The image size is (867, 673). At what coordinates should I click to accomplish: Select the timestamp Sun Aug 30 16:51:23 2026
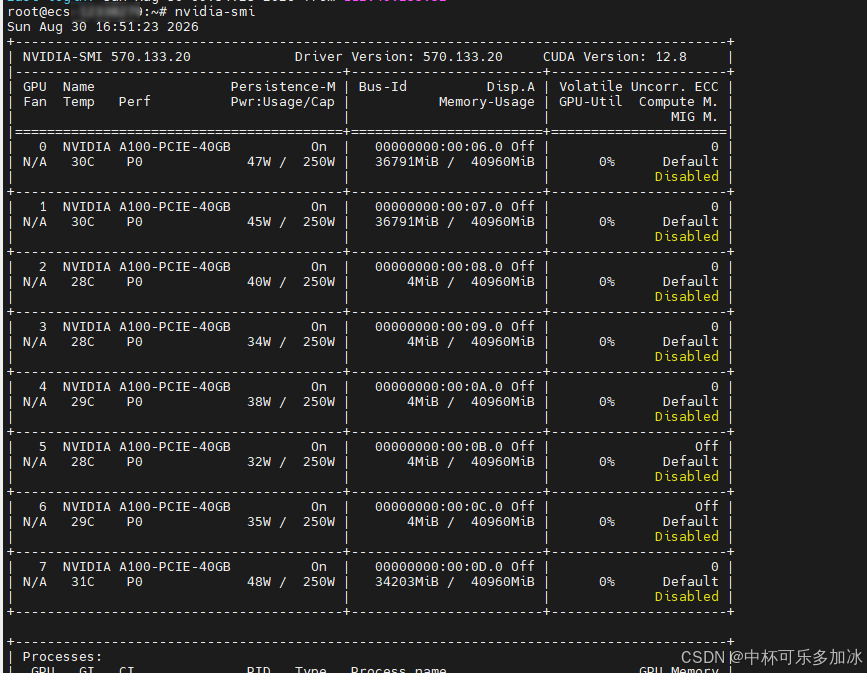coord(103,27)
